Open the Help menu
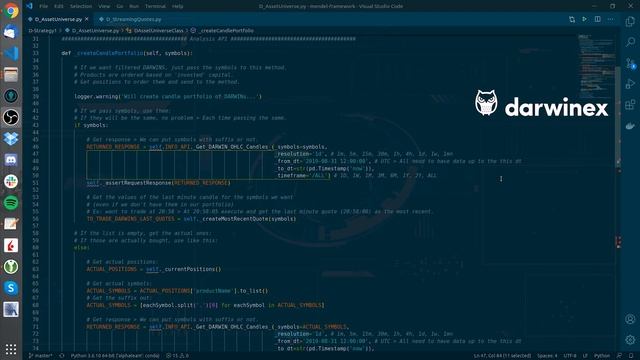 coord(178,6)
